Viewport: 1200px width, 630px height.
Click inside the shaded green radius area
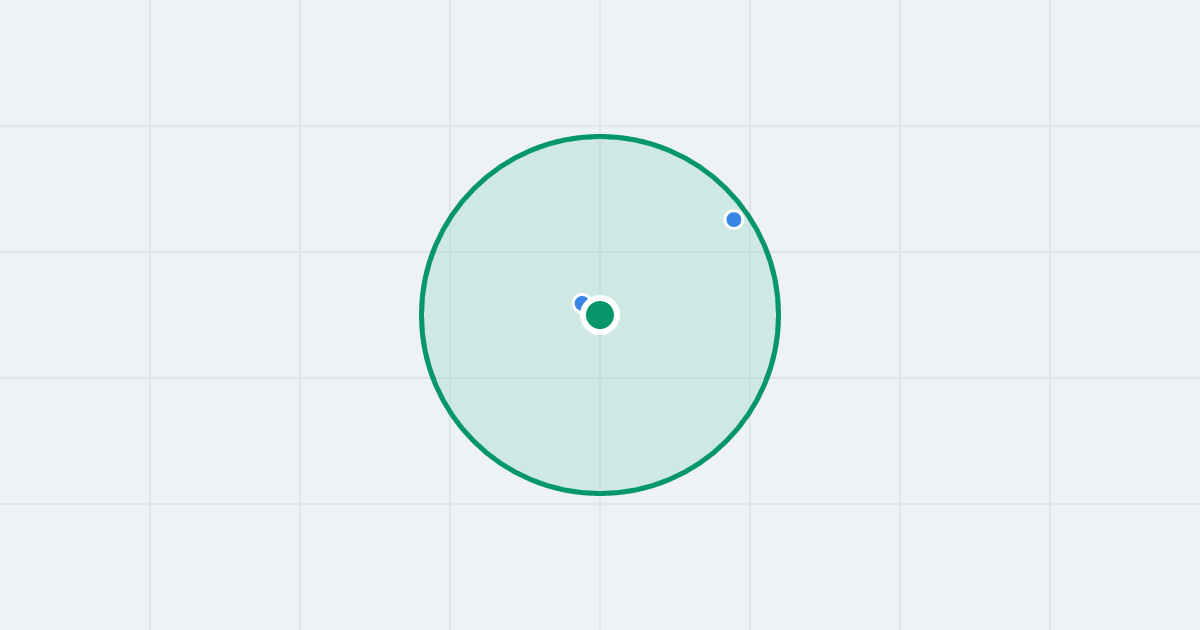coord(600,420)
